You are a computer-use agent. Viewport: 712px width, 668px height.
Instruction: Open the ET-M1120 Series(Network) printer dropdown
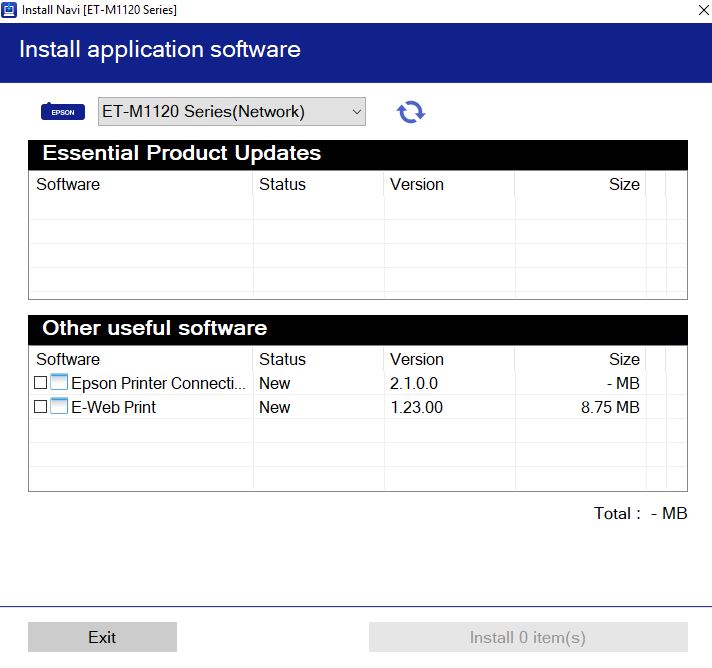pyautogui.click(x=232, y=111)
